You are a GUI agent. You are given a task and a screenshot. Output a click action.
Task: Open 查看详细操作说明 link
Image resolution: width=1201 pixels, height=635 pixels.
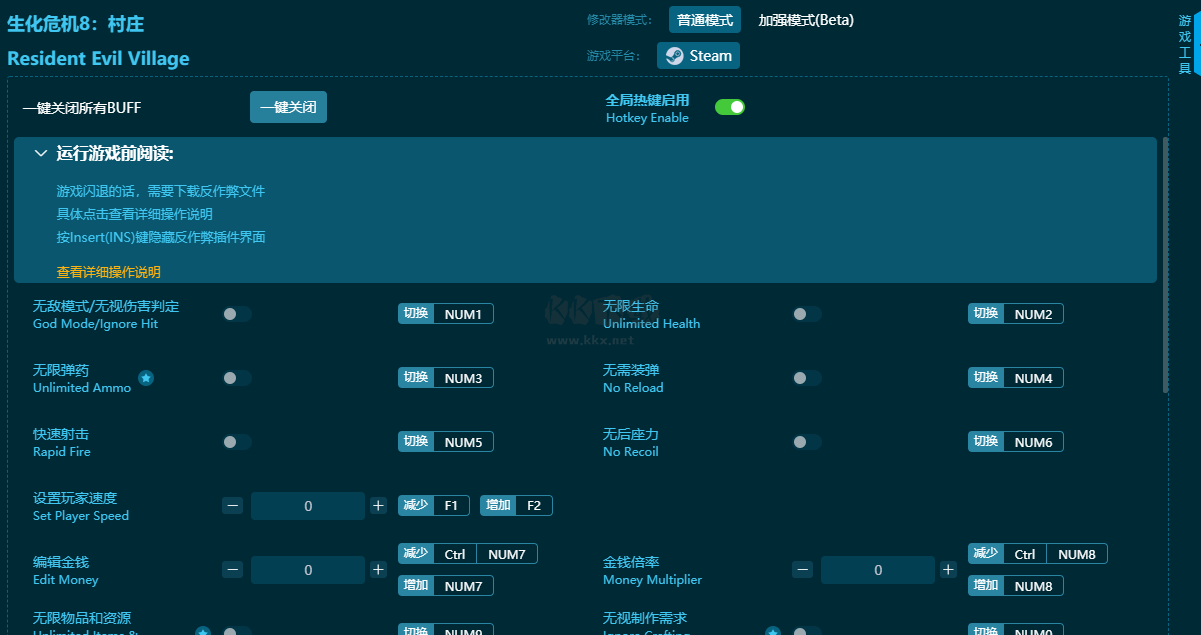click(109, 272)
